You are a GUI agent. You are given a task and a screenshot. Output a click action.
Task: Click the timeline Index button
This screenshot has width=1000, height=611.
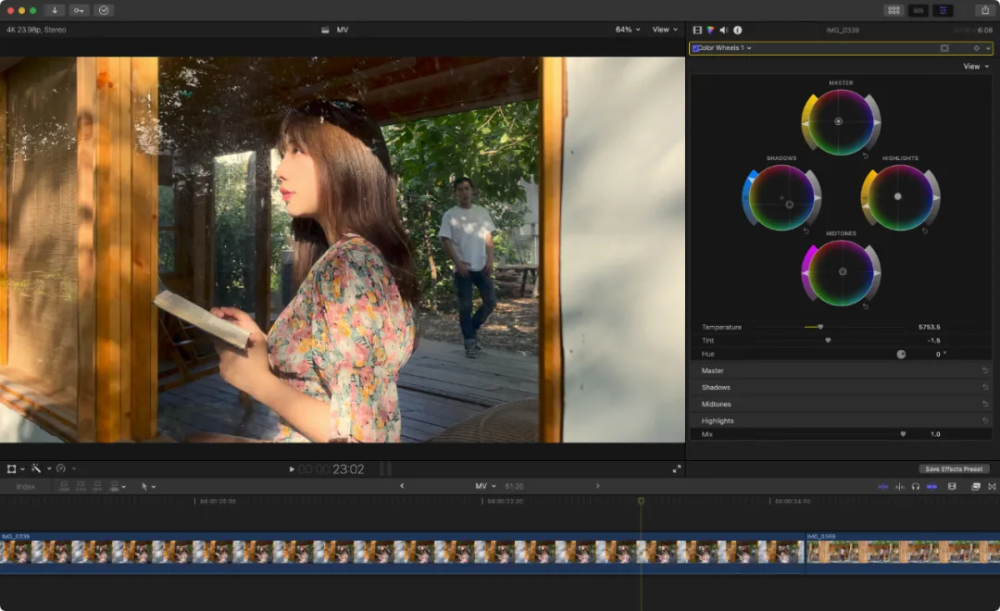pyautogui.click(x=26, y=486)
